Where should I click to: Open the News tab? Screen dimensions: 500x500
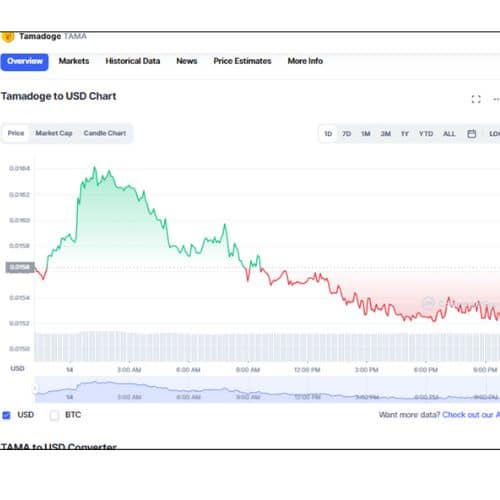pyautogui.click(x=187, y=61)
